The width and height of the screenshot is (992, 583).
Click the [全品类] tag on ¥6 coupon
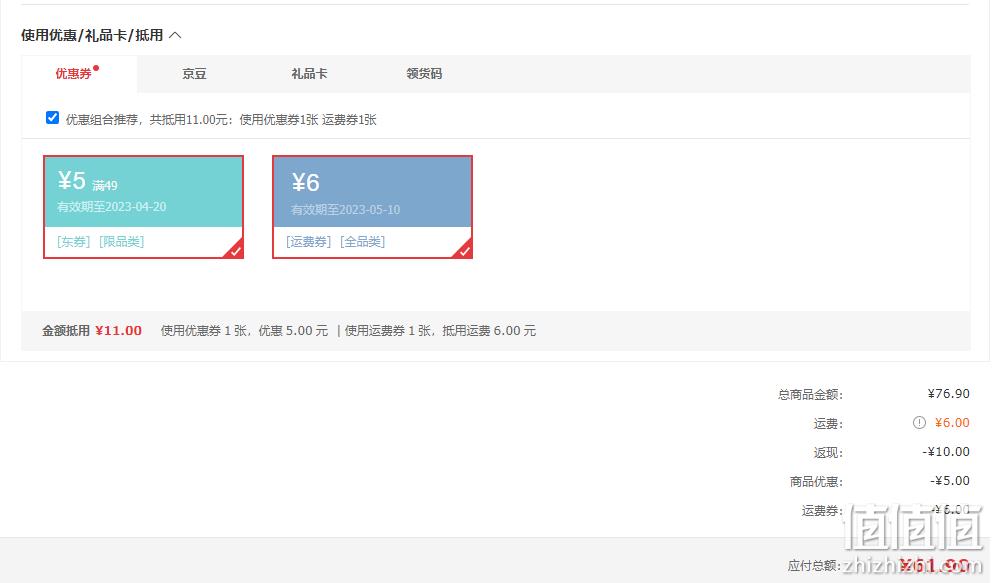(363, 242)
